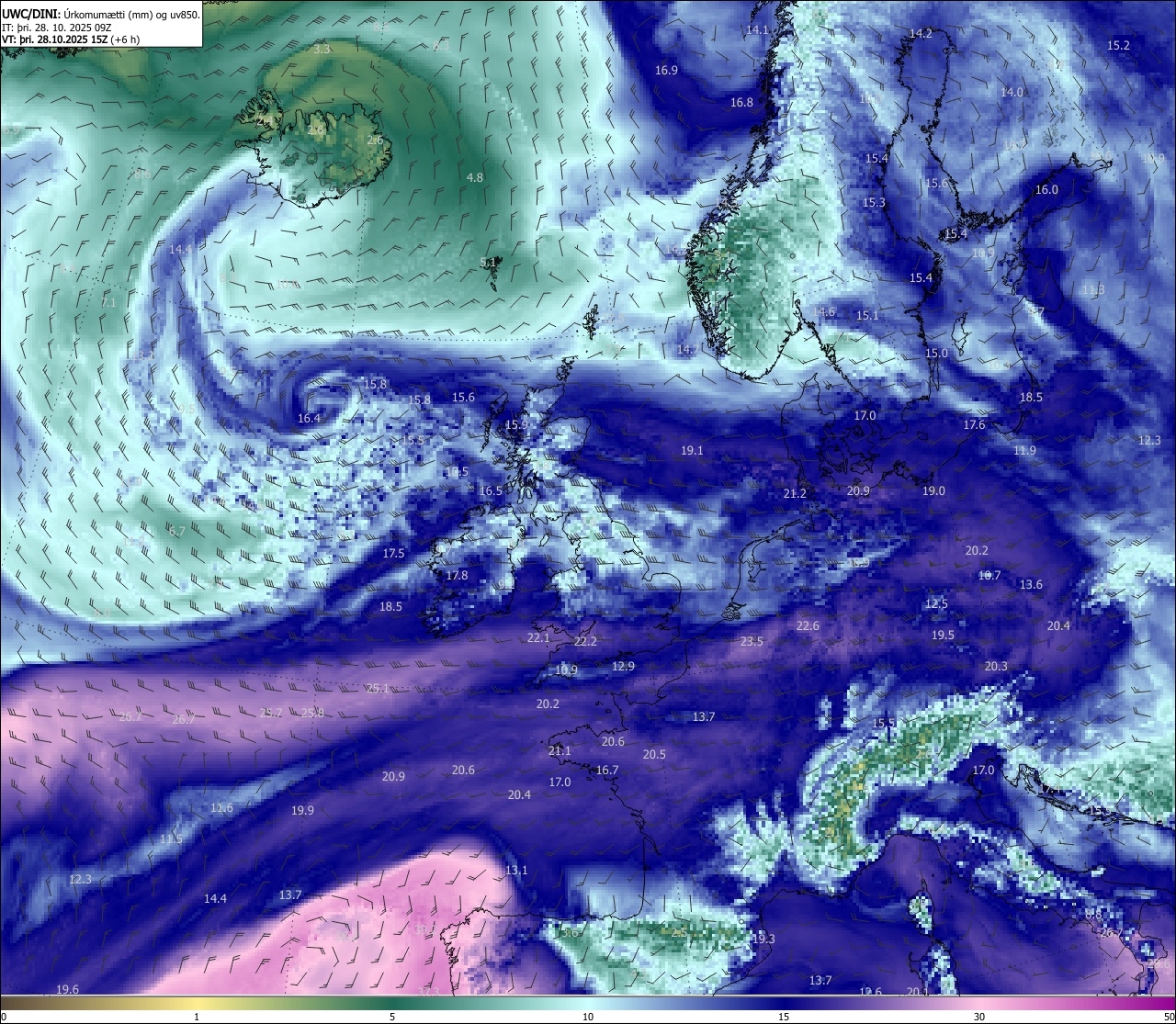1176x1024 pixels.
Task: Click the 19.9 value on the map
Action: click(302, 811)
